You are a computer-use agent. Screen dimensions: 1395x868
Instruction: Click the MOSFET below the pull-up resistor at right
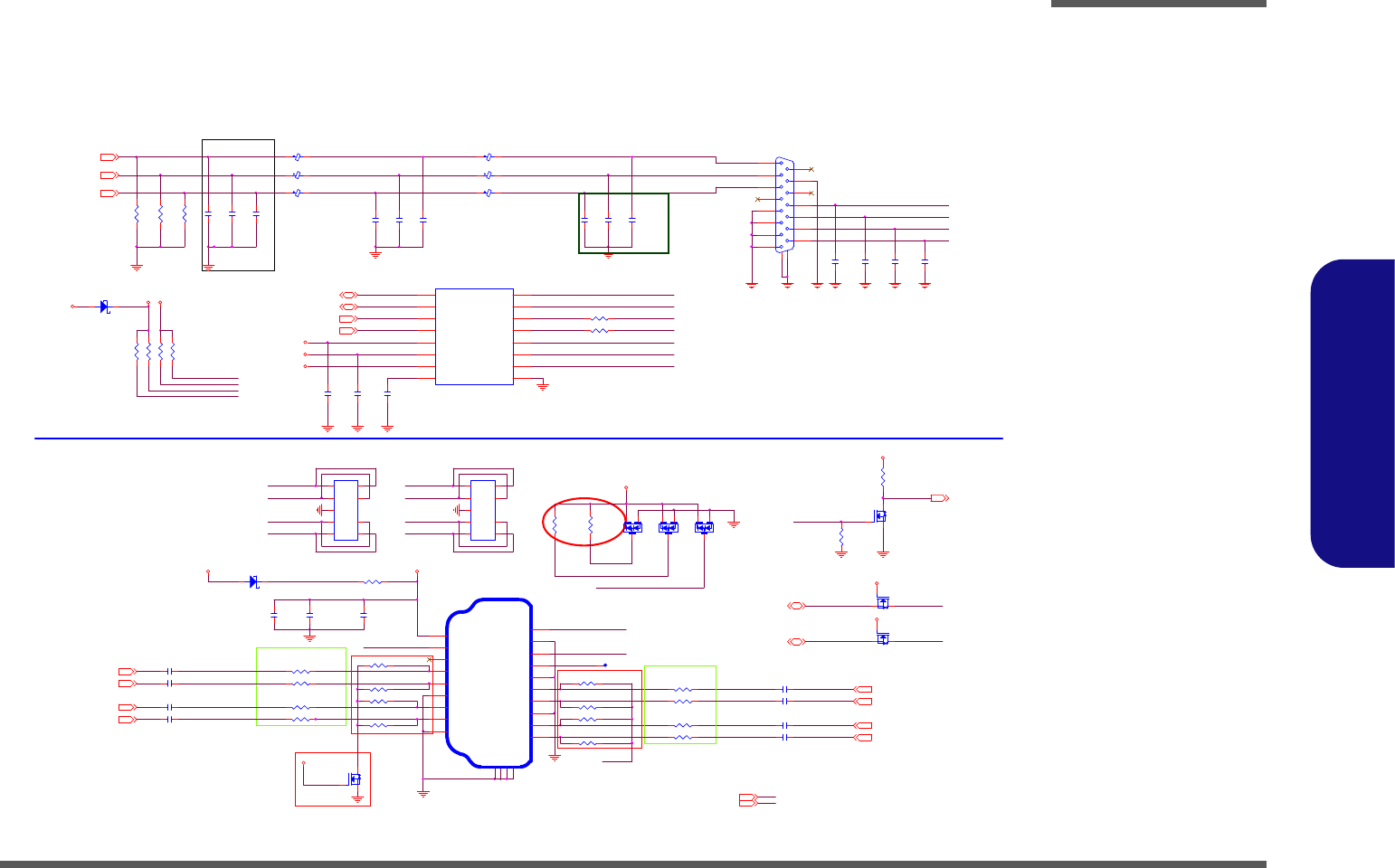(x=879, y=516)
